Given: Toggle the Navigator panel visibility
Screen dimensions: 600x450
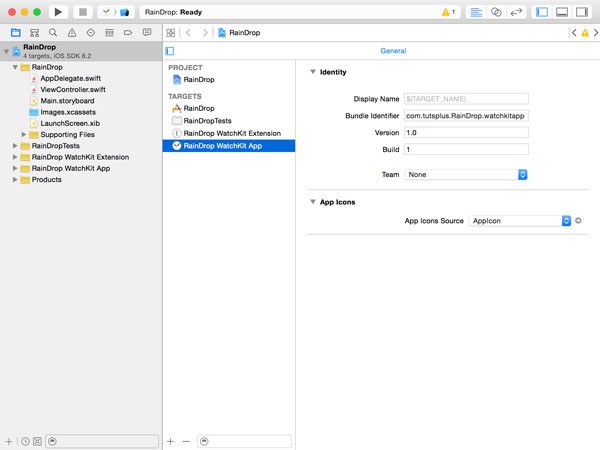Looking at the screenshot, I should pyautogui.click(x=542, y=12).
